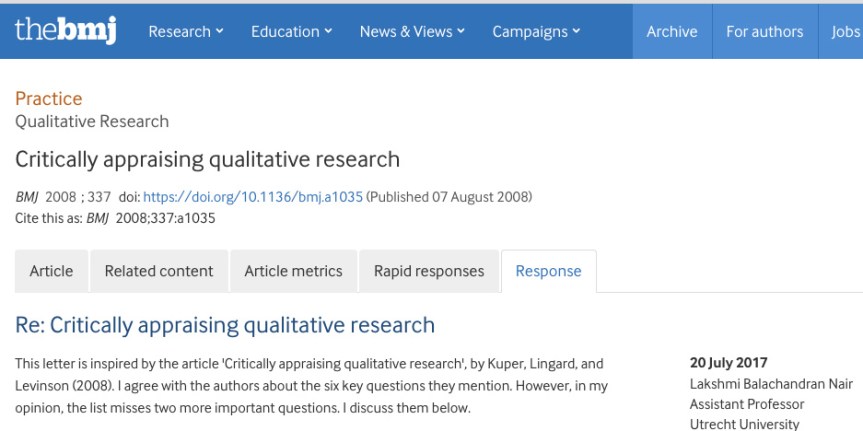Image resolution: width=863 pixels, height=431 pixels.
Task: Switch to the Related content tab
Action: [x=159, y=271]
